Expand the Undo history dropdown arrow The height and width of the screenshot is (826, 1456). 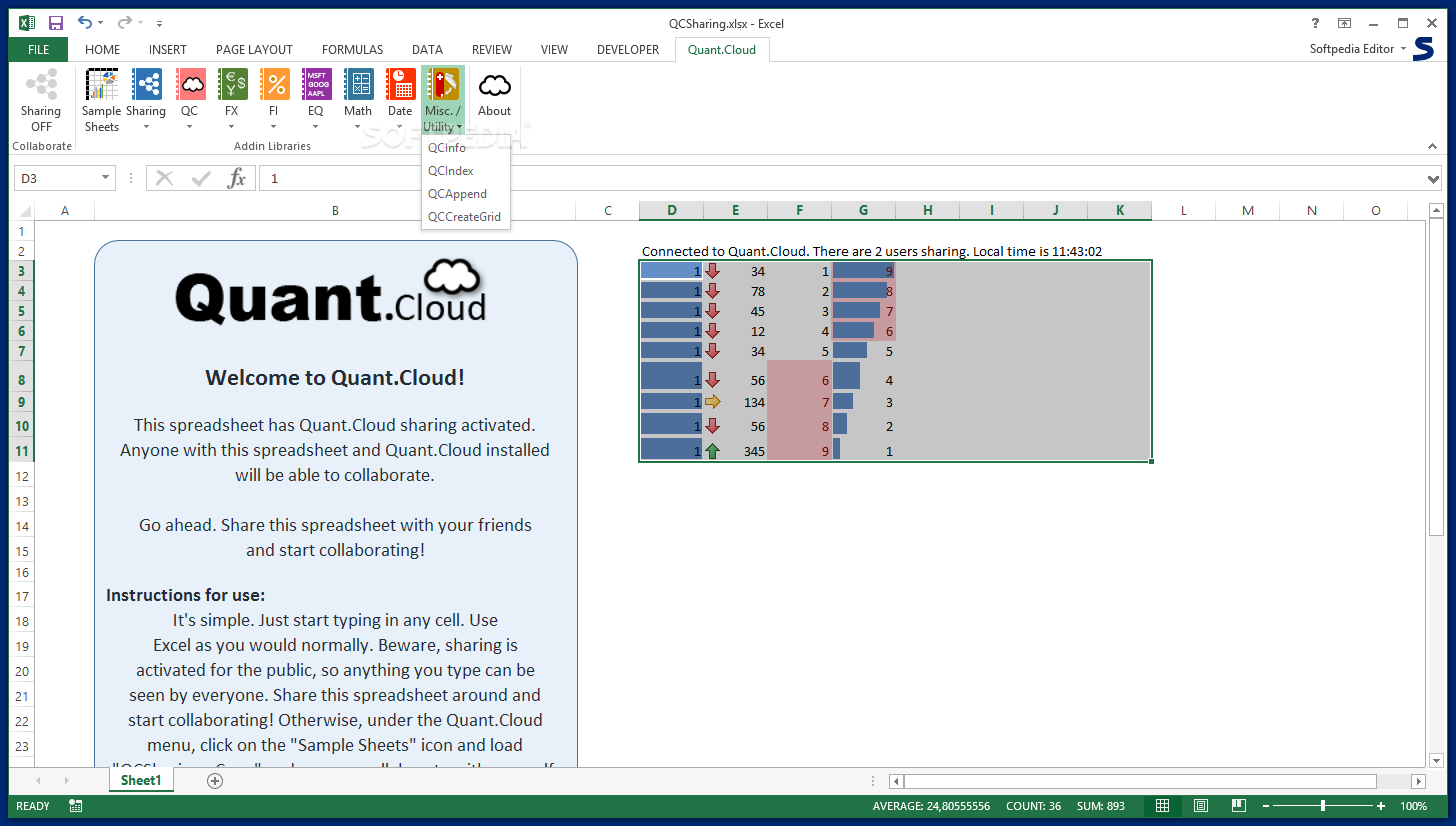pos(103,23)
